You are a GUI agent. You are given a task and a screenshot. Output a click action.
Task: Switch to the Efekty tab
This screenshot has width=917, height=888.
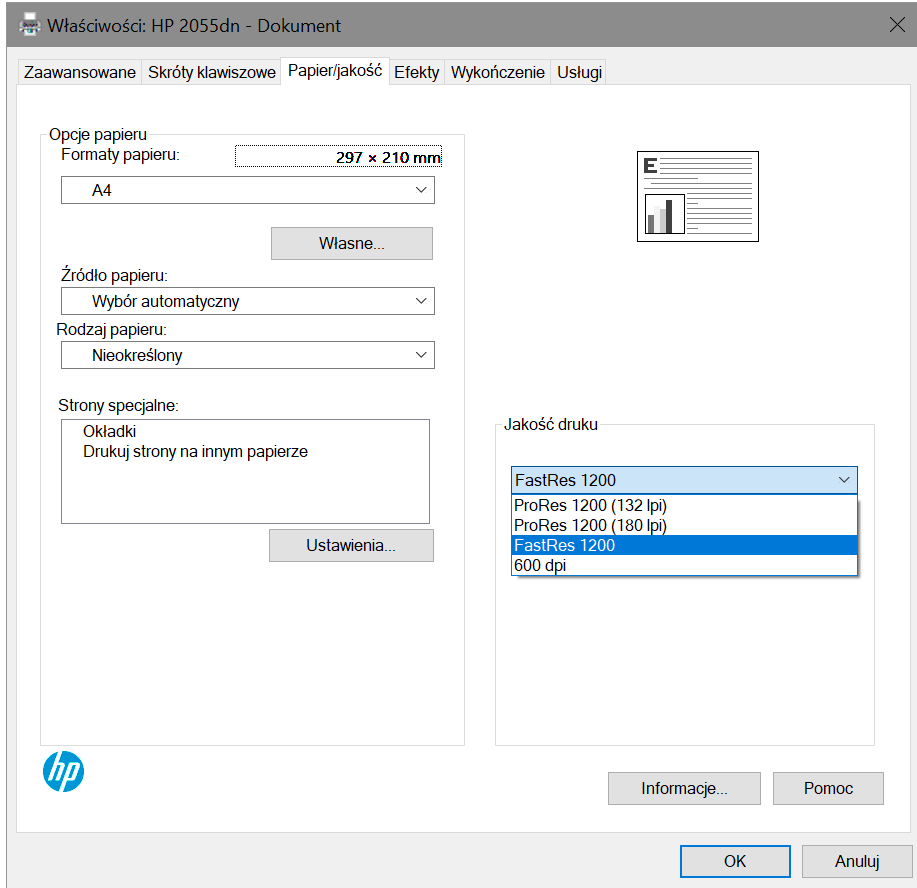click(x=416, y=71)
